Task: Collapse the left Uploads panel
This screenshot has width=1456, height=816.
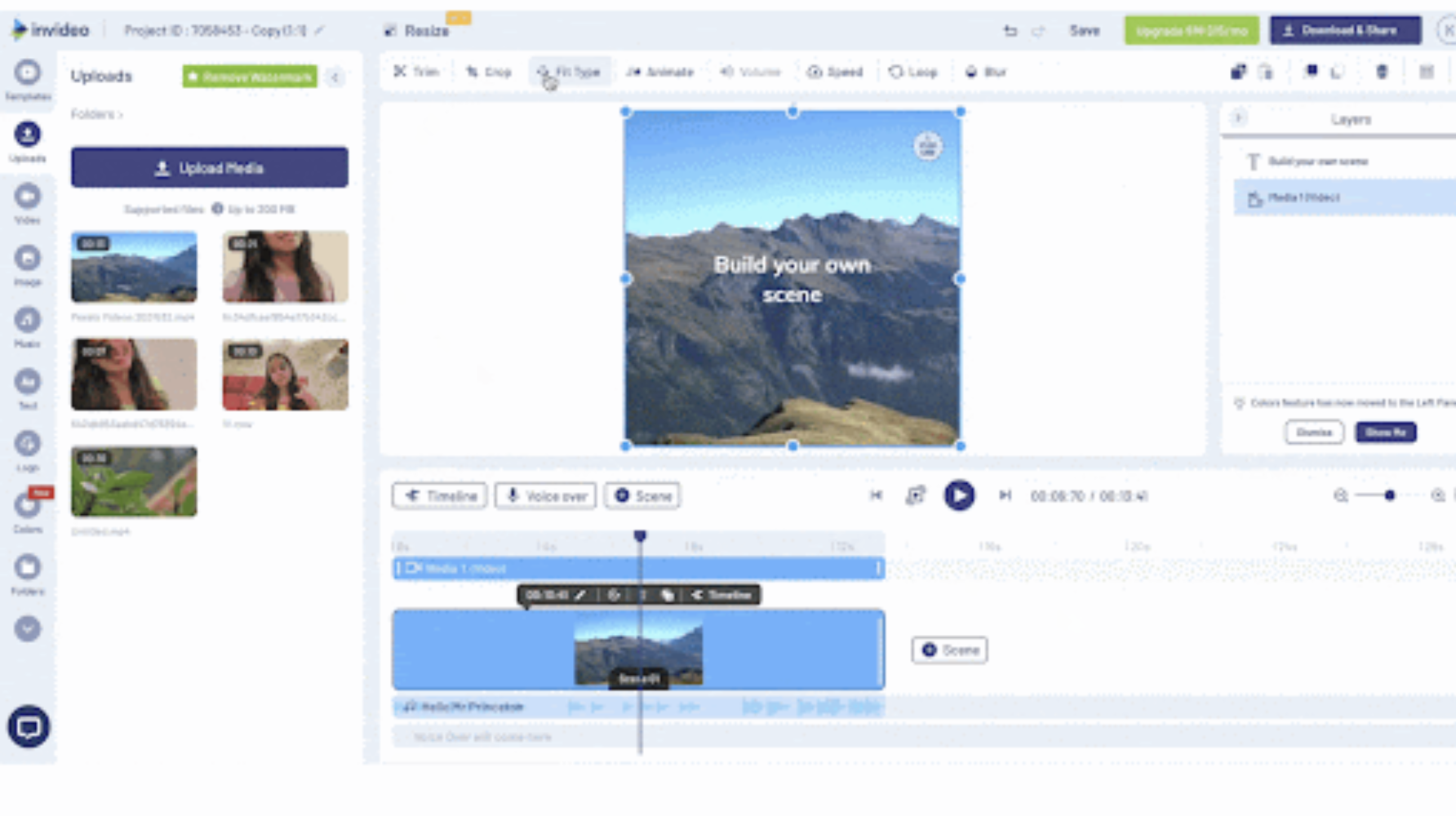Action: point(335,77)
